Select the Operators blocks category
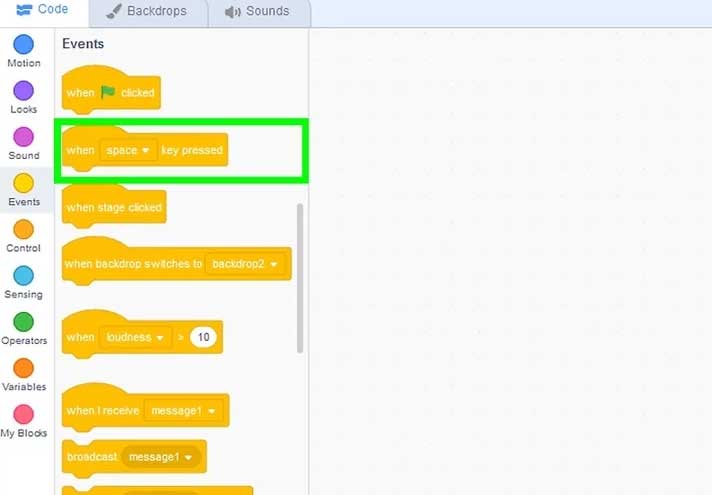 24,329
